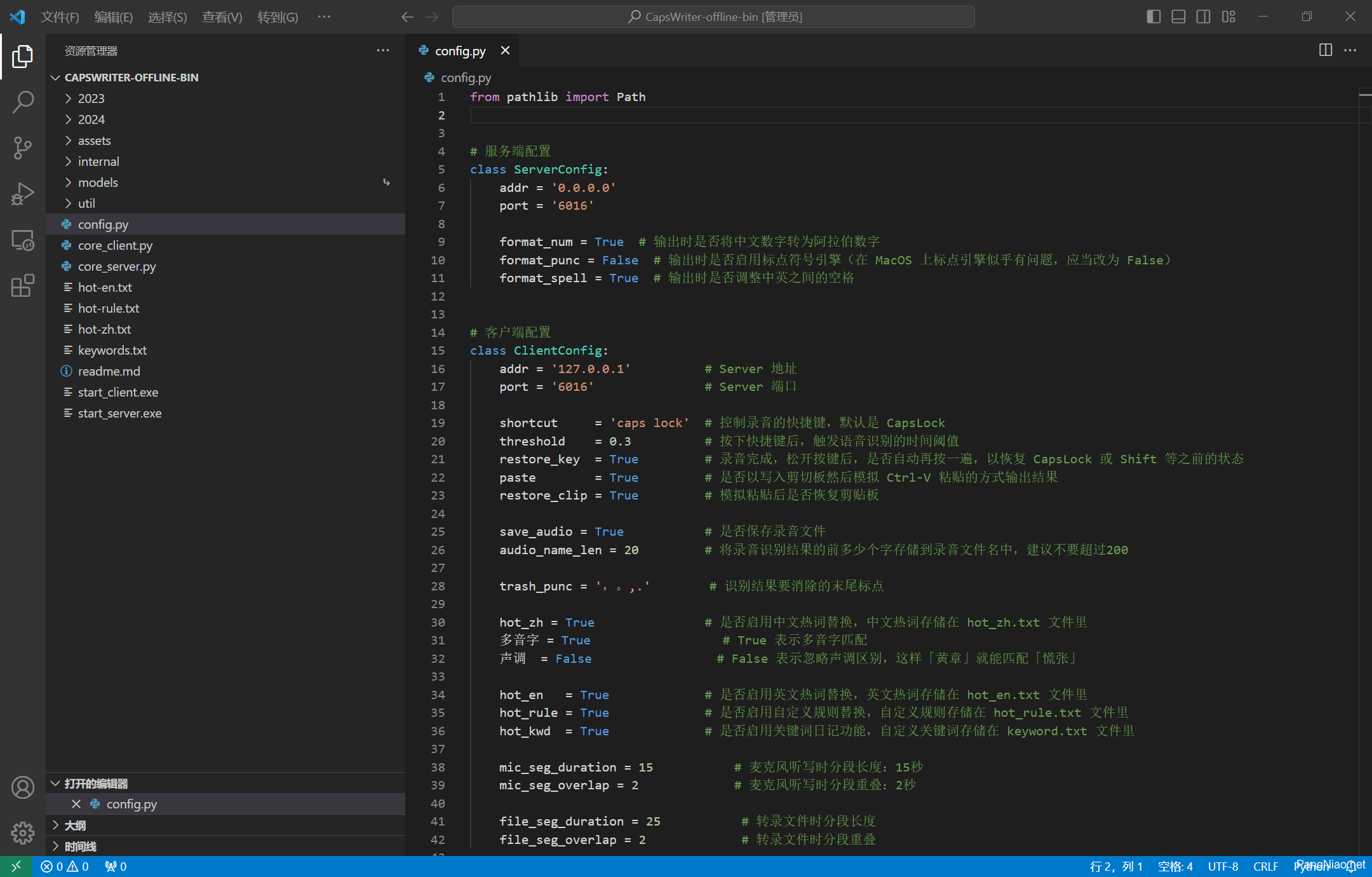Click the command center search box

pyautogui.click(x=713, y=17)
